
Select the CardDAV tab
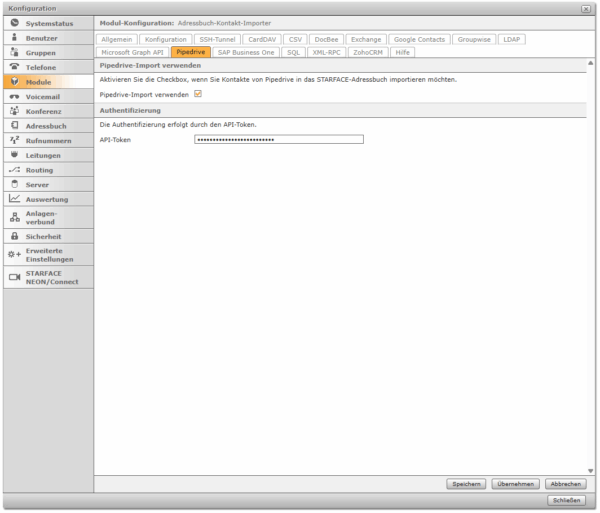[x=262, y=39]
